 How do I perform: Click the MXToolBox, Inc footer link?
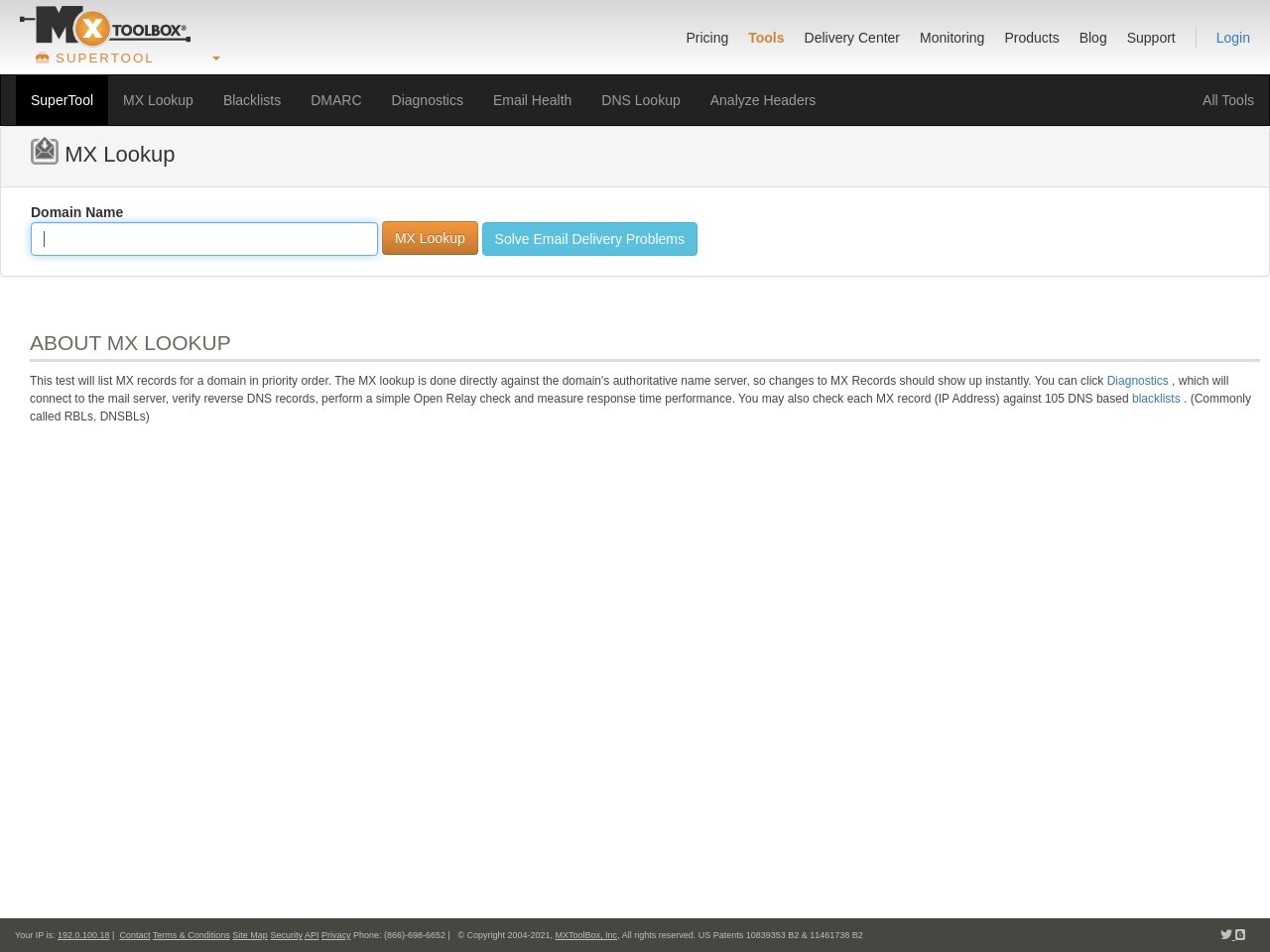pos(585,935)
